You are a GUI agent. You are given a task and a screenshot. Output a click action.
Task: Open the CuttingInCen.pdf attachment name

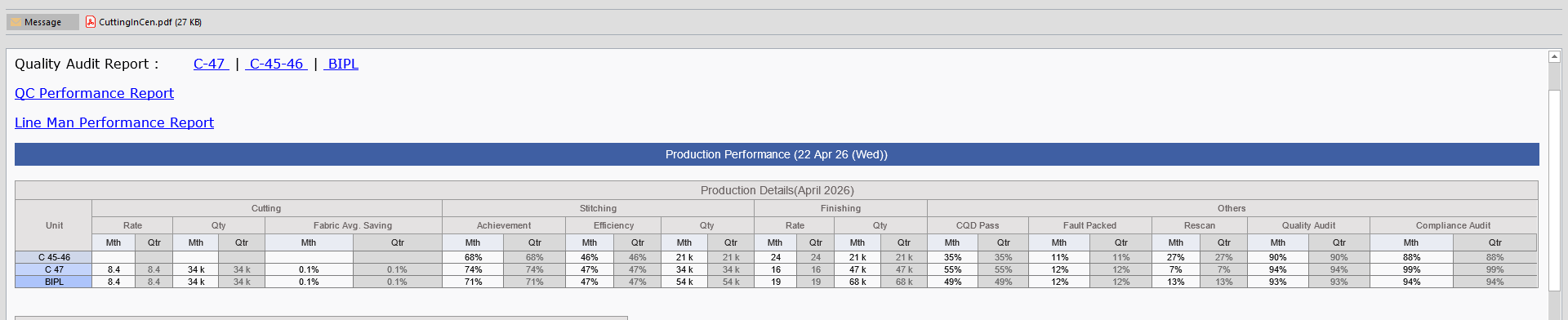(x=150, y=22)
